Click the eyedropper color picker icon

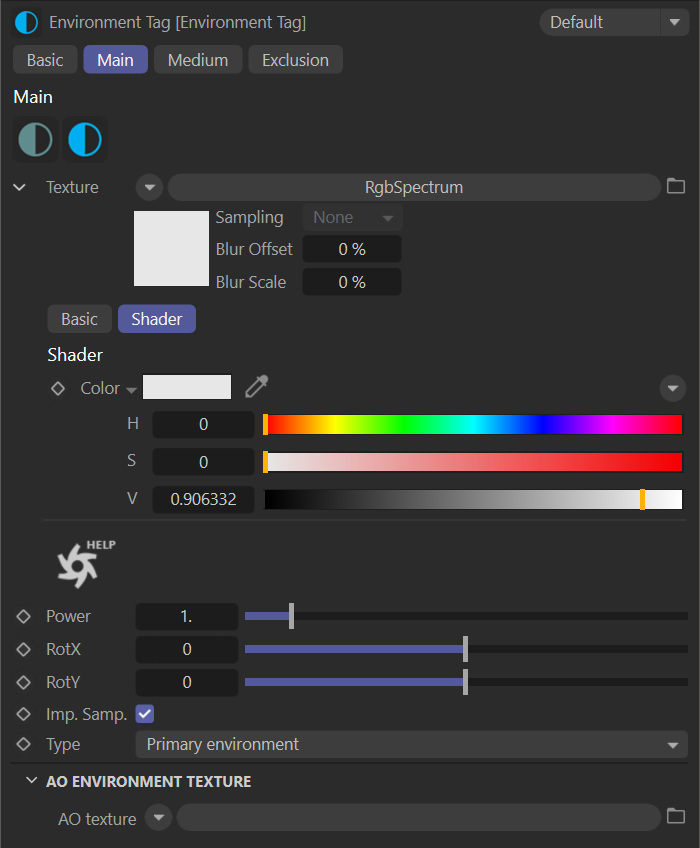(x=257, y=387)
